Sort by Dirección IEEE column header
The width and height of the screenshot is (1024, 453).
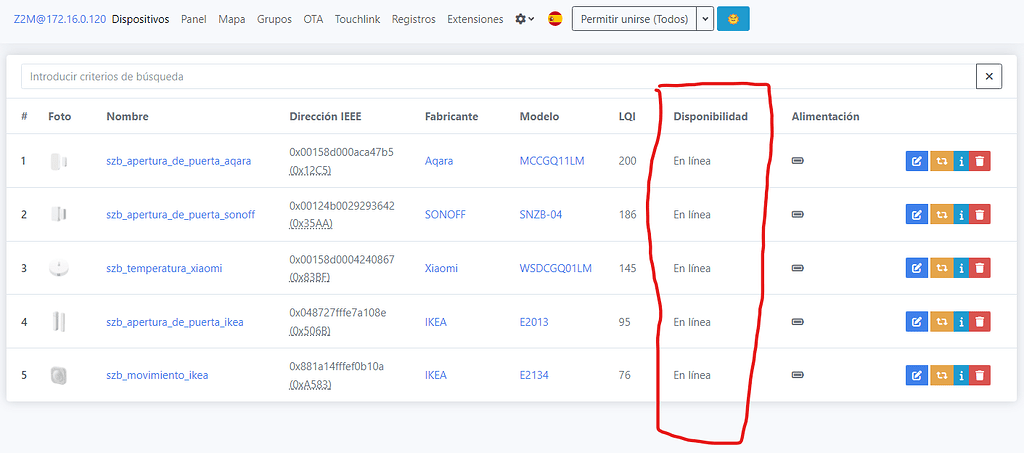325,116
